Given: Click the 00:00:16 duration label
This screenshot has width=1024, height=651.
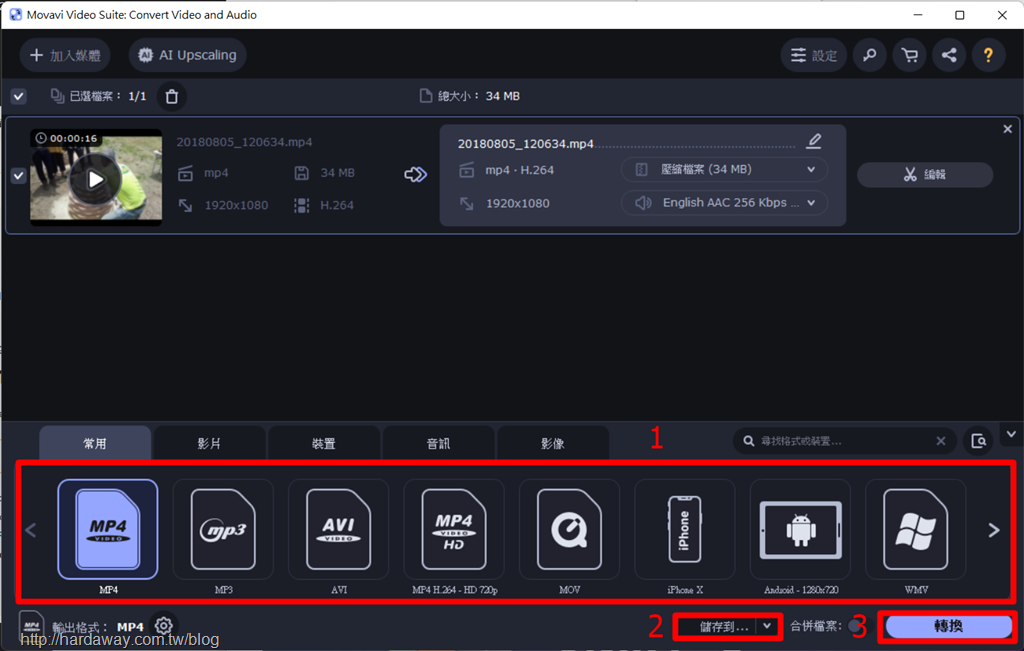Looking at the screenshot, I should [67, 138].
